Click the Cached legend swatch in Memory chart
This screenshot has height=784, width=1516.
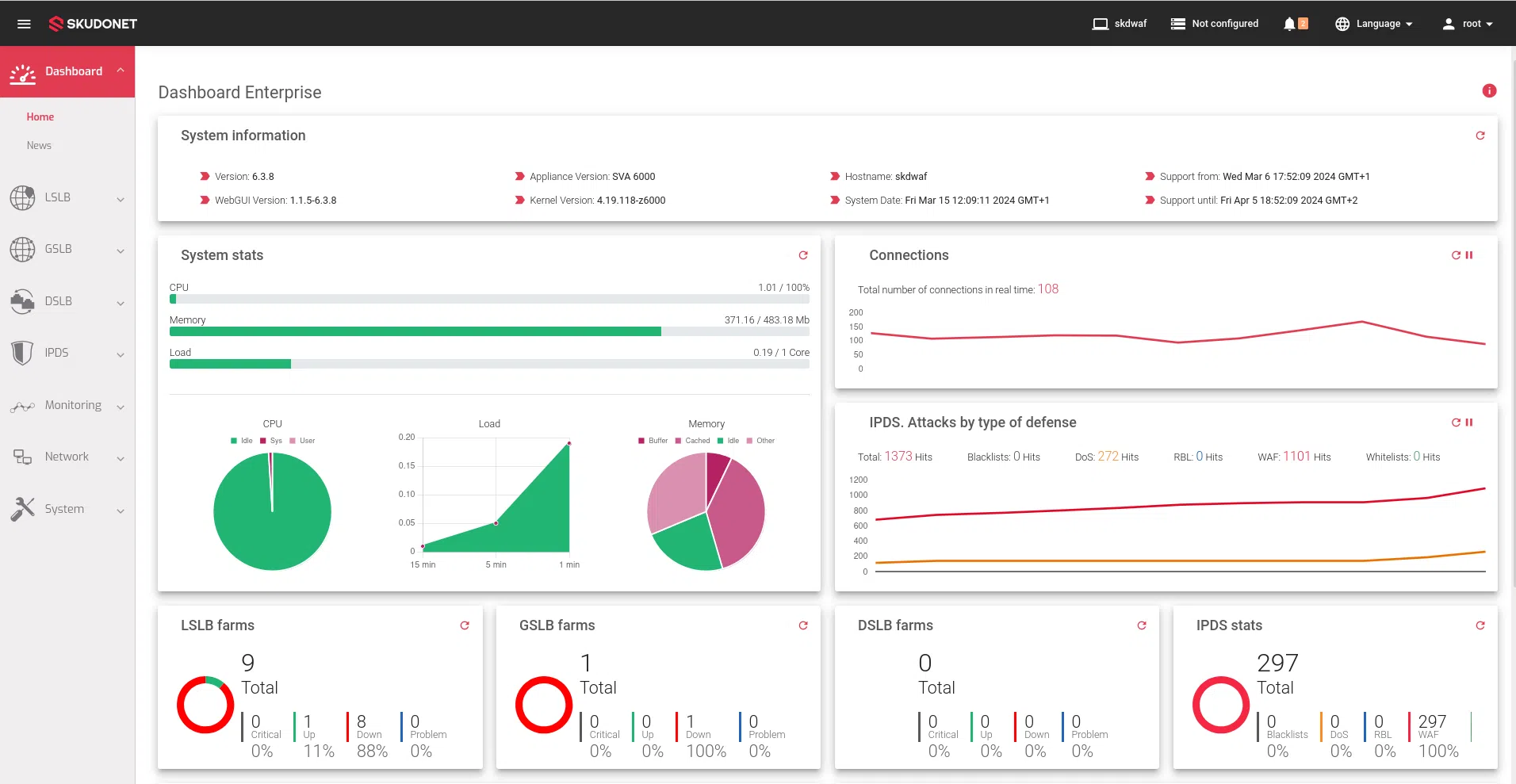pos(679,441)
